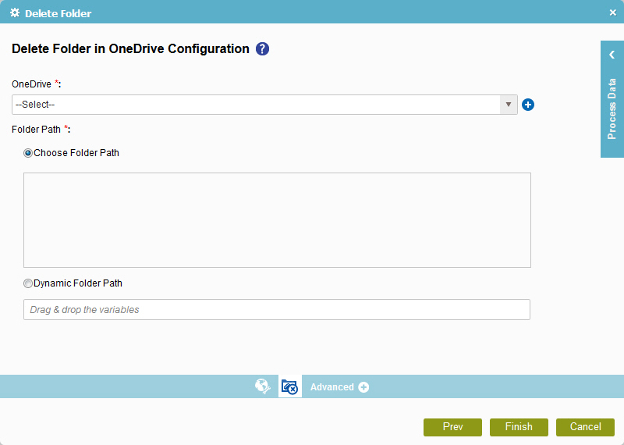Click the plus icon beside Advanced
Viewport: 624px width, 445px height.
(x=364, y=387)
